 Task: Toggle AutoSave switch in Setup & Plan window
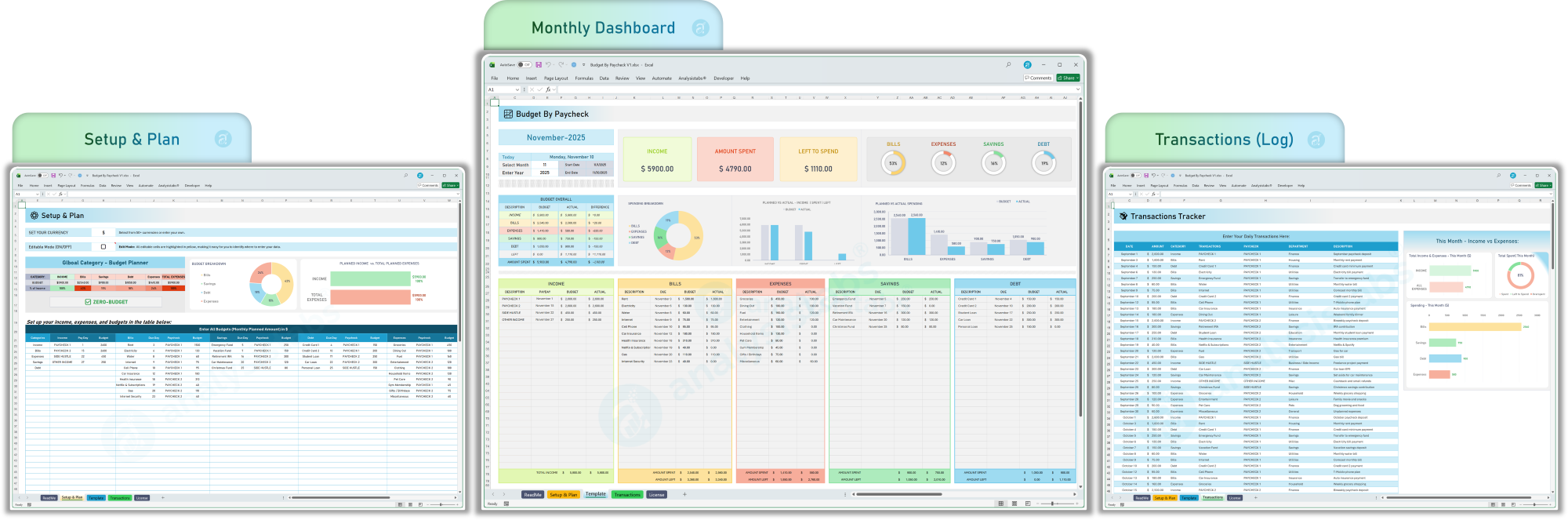pos(43,176)
